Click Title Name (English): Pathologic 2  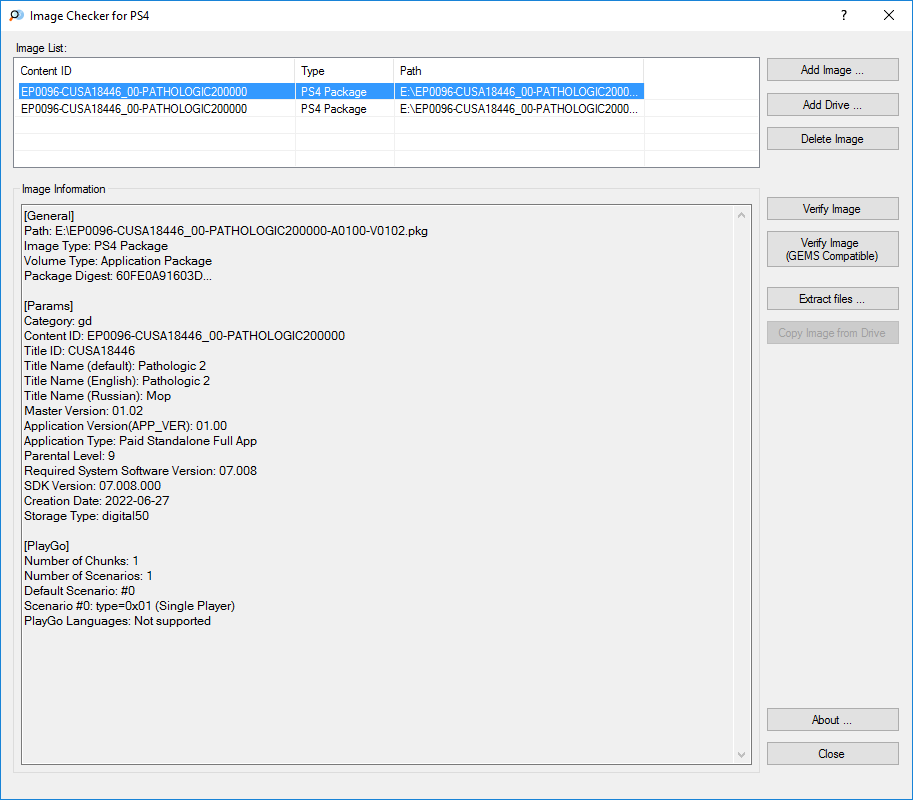tap(117, 381)
